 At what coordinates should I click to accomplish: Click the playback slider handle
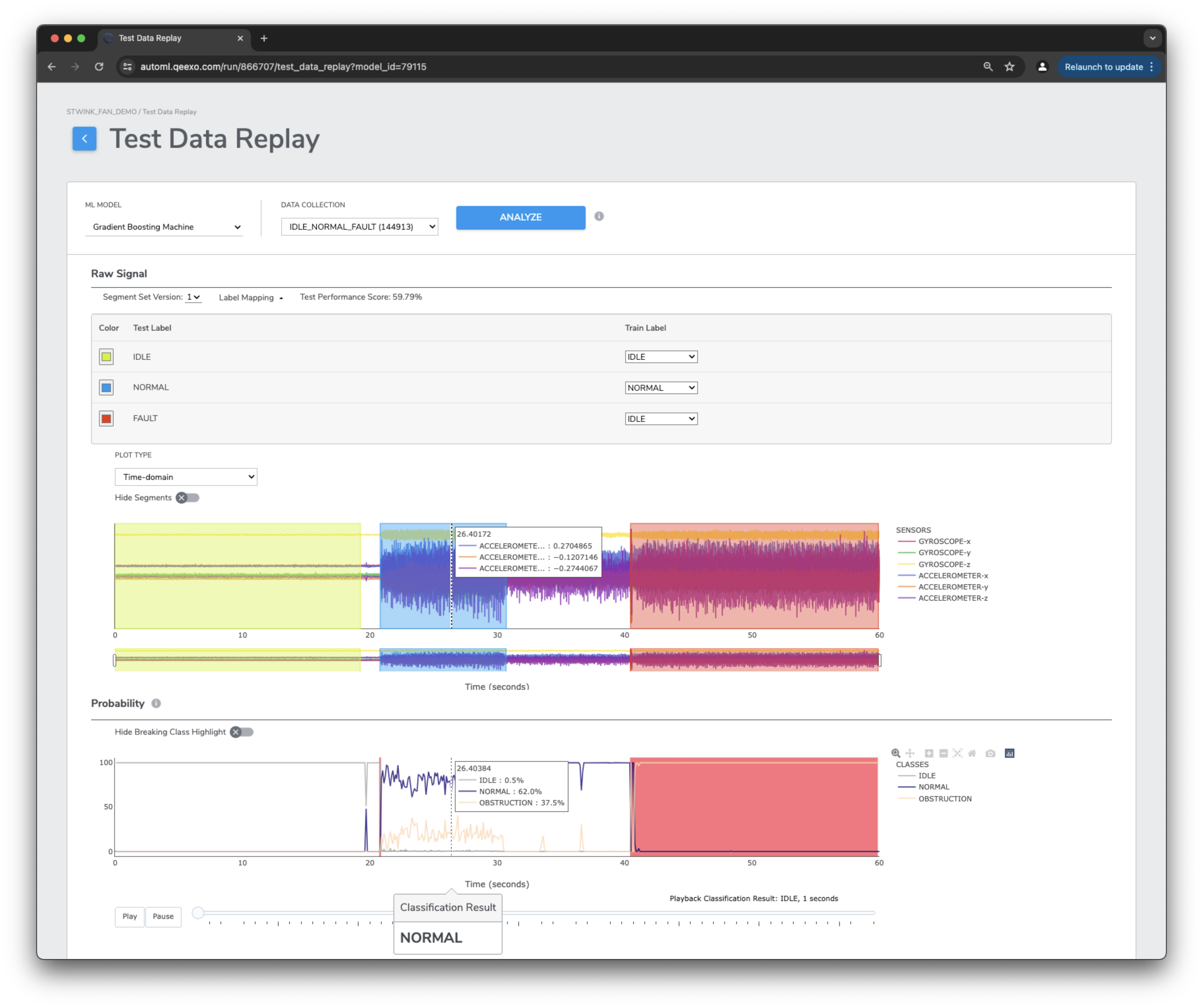pos(198,913)
